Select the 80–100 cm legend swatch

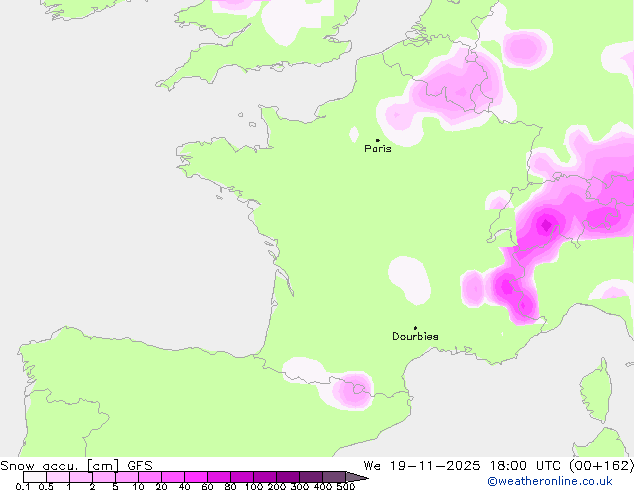[x=242, y=477]
